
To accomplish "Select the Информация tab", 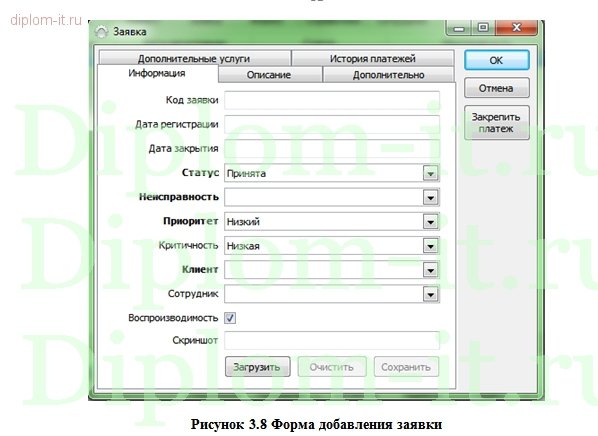I will click(x=157, y=73).
